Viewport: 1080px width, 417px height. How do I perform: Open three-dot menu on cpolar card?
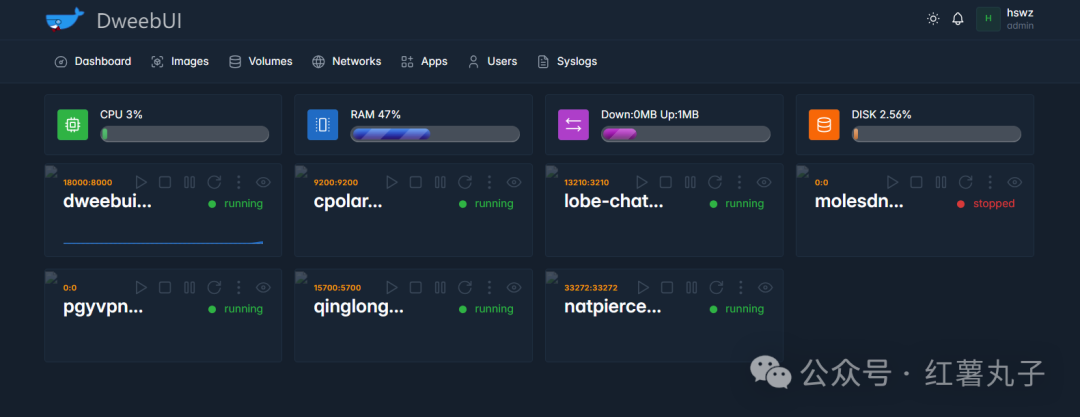489,182
